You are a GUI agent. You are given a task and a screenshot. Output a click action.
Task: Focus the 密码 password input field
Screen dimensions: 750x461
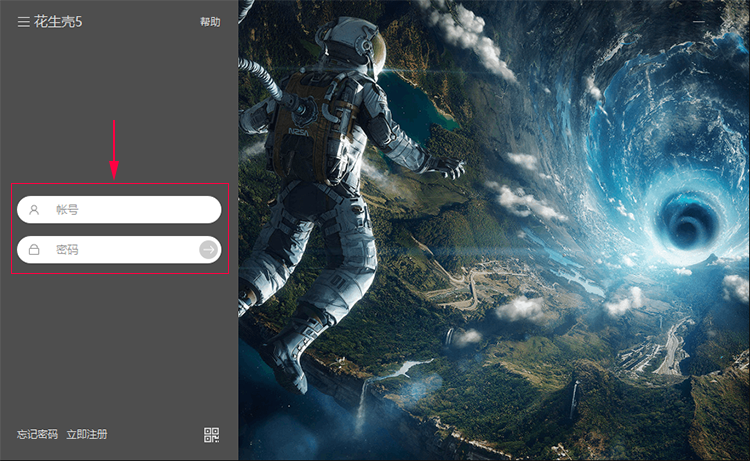tap(119, 250)
